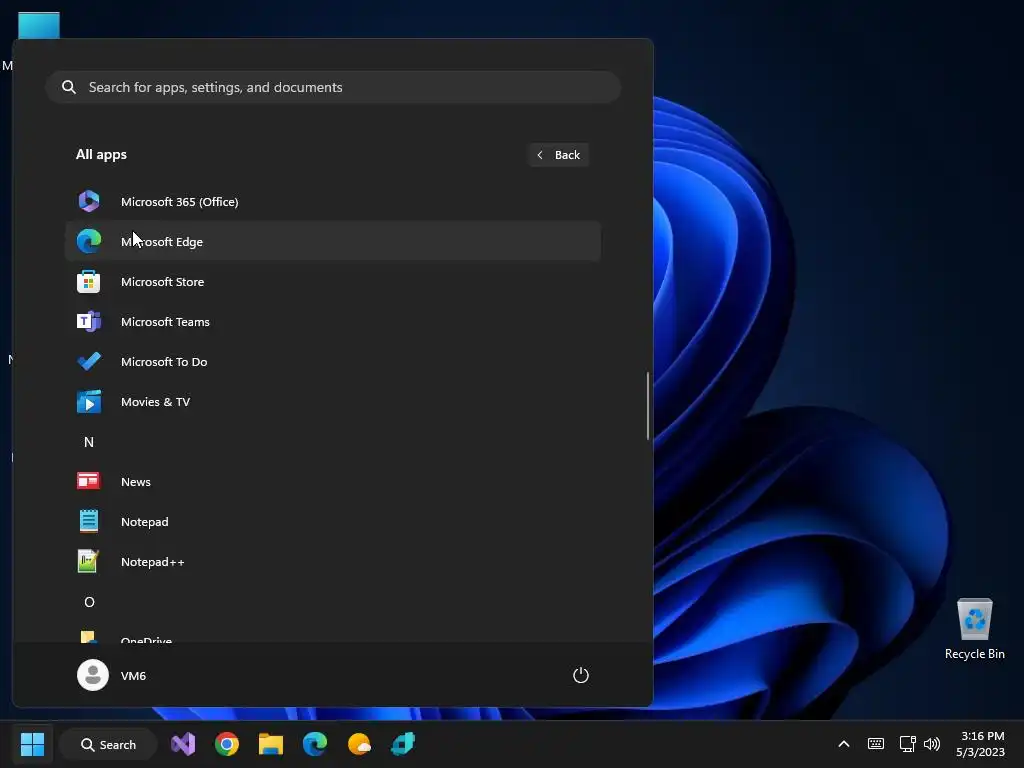This screenshot has width=1024, height=768.
Task: Click the Back button in All apps
Action: [x=558, y=155]
